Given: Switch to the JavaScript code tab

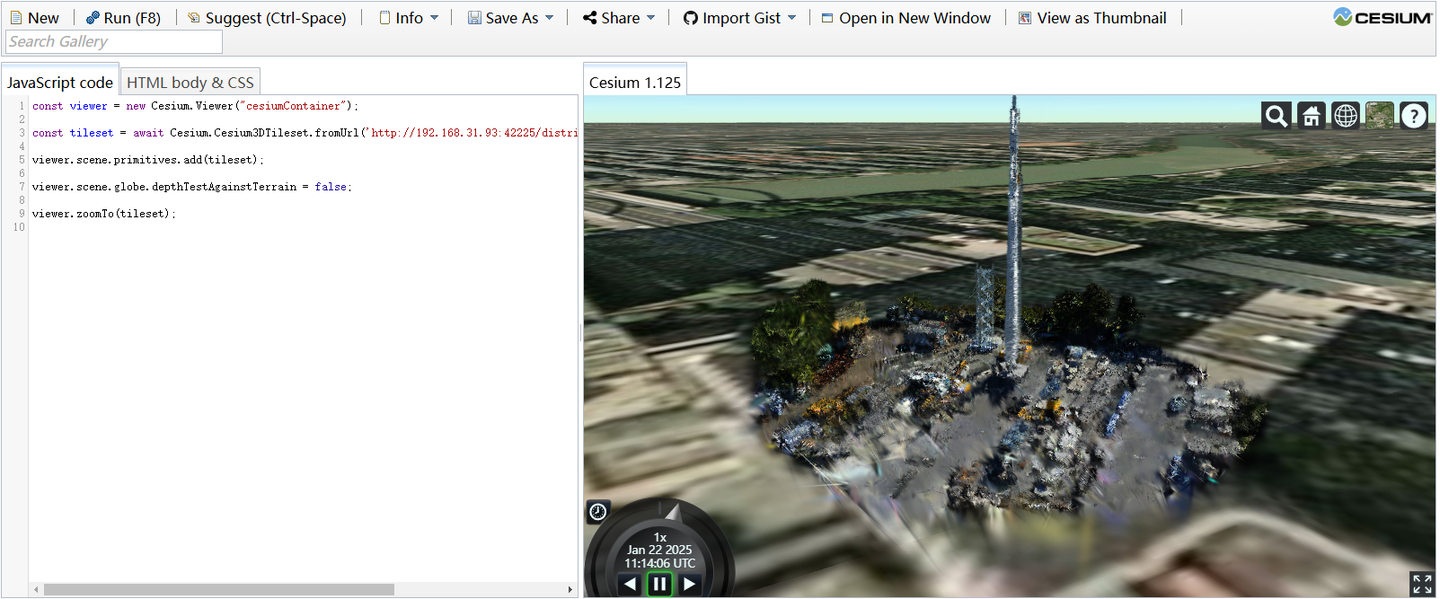Looking at the screenshot, I should 60,82.
